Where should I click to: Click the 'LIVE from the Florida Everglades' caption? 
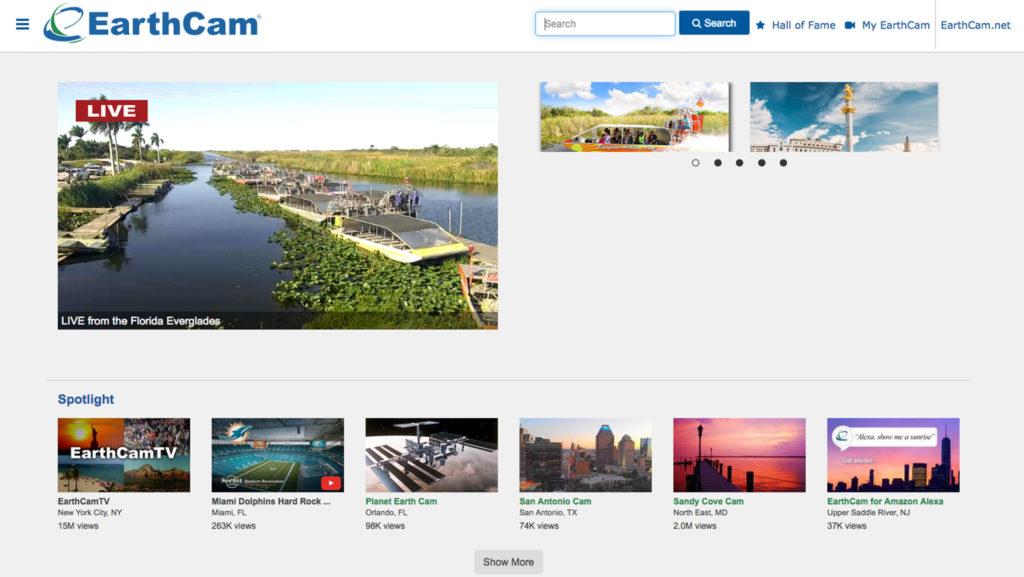pos(140,321)
